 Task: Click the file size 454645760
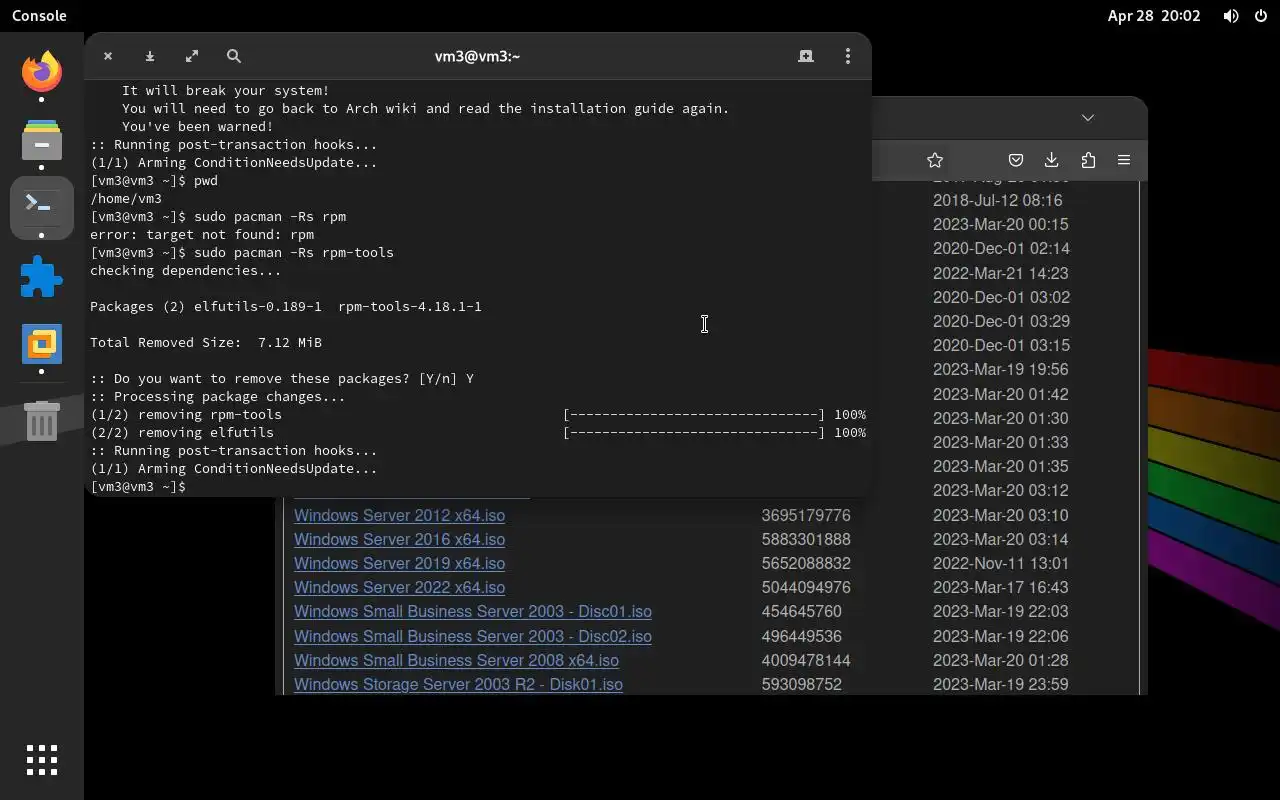801,611
